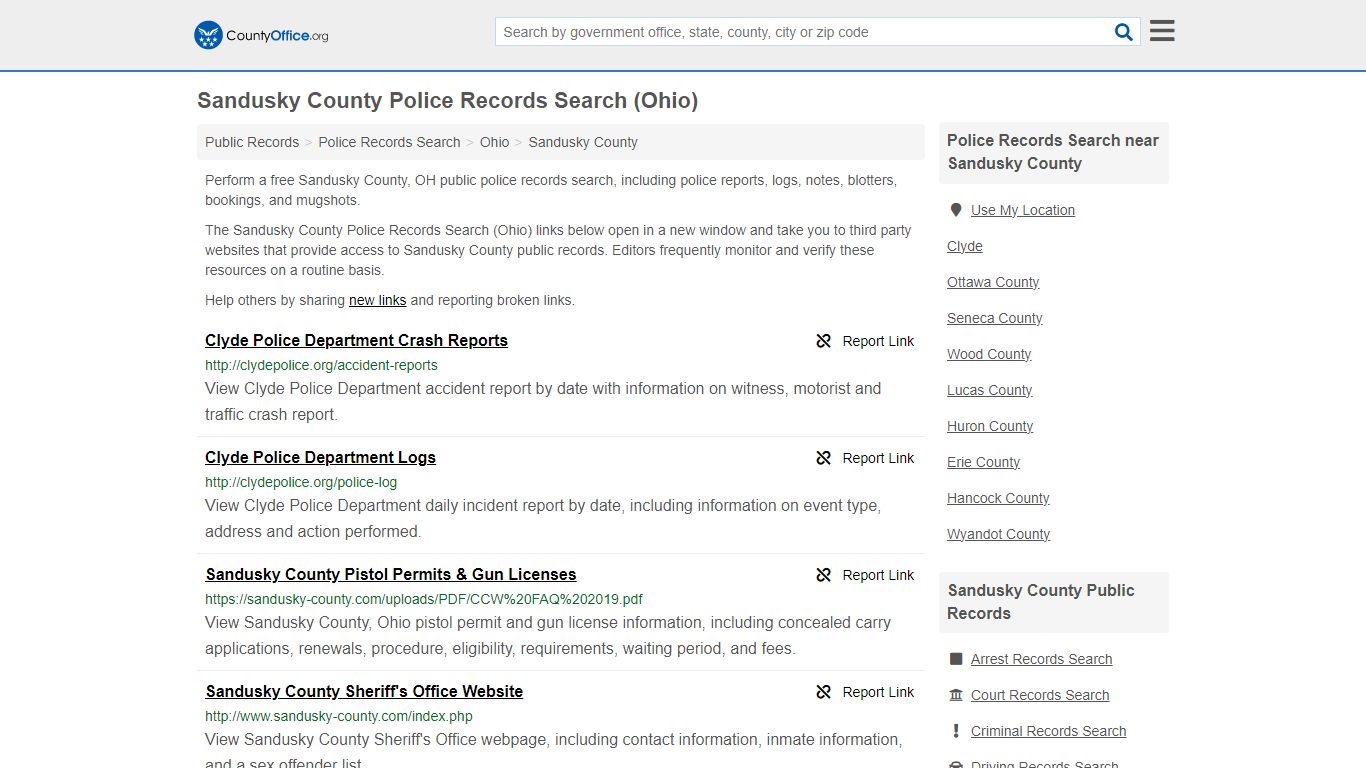The height and width of the screenshot is (768, 1366).
Task: Open Criminal Records Search
Action: coord(1049,731)
